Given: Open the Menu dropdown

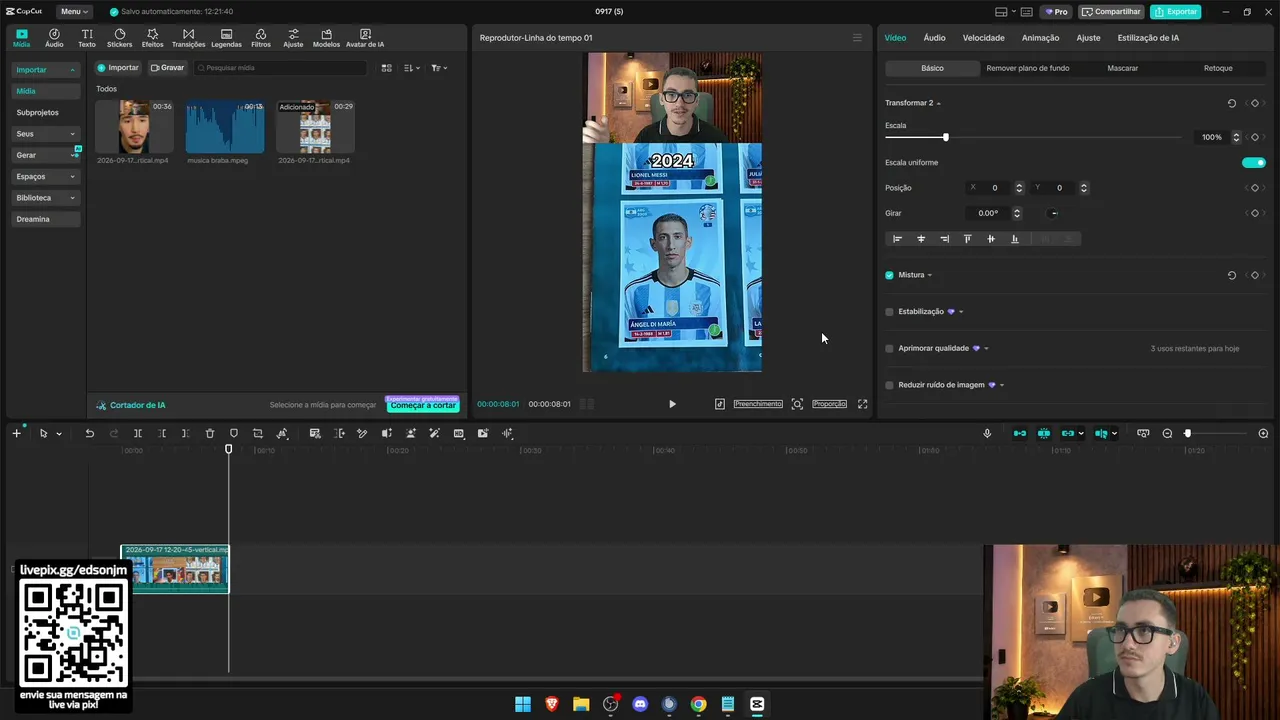Looking at the screenshot, I should (74, 12).
